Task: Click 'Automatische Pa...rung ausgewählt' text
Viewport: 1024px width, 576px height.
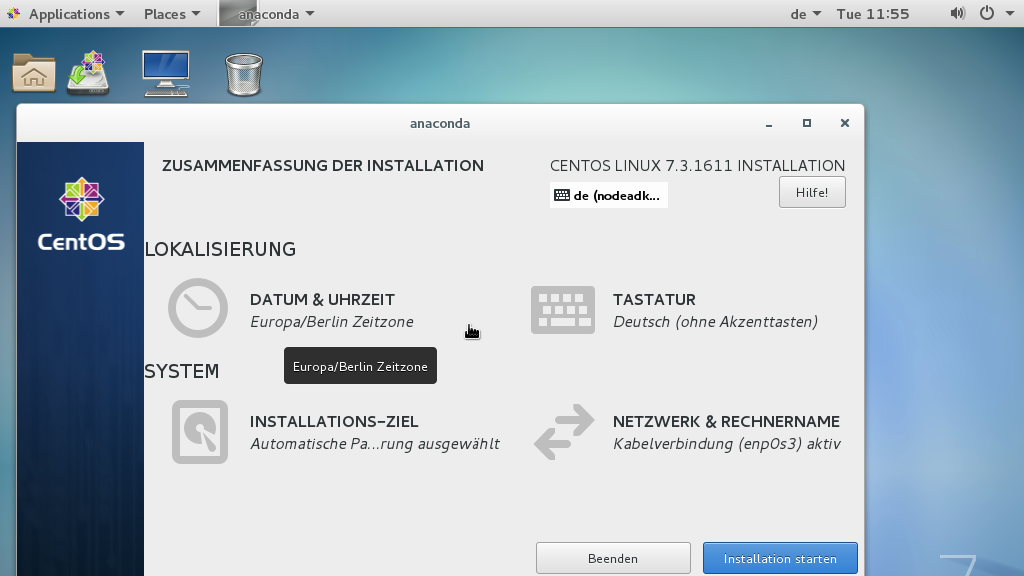Action: click(x=375, y=444)
